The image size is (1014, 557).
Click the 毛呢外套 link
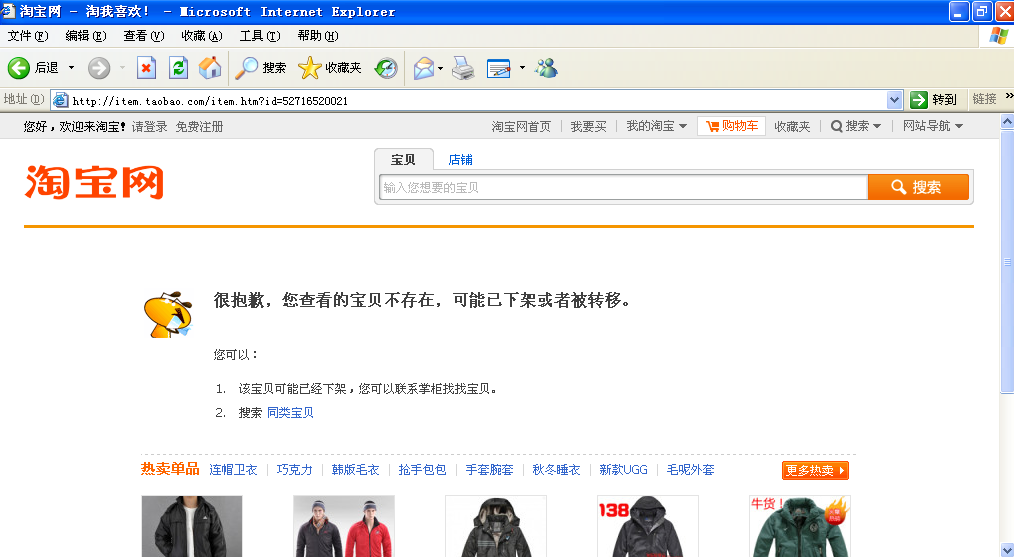pos(691,470)
